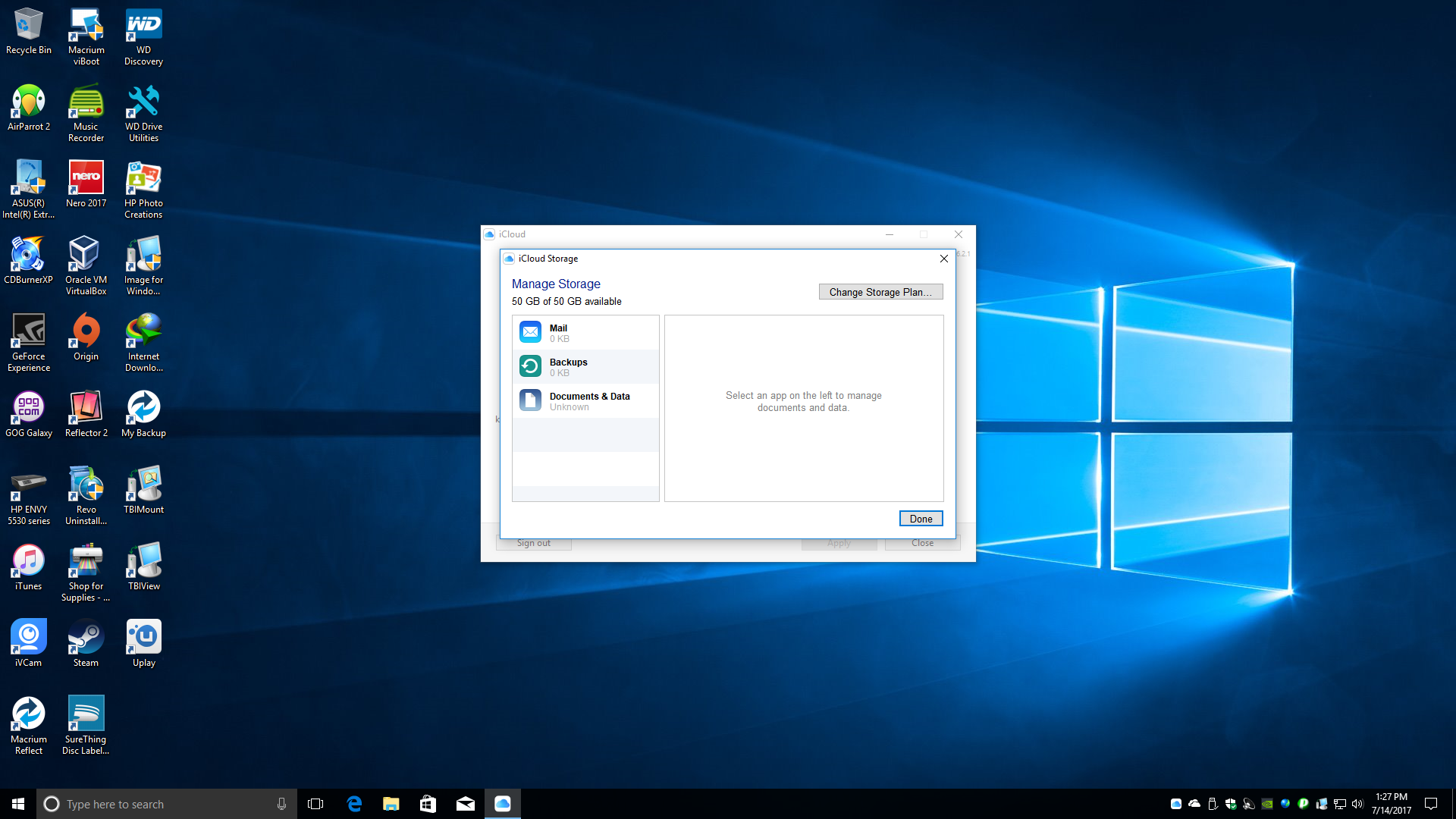Click the Close button in iCloud panel
This screenshot has height=819, width=1456.
coord(922,542)
